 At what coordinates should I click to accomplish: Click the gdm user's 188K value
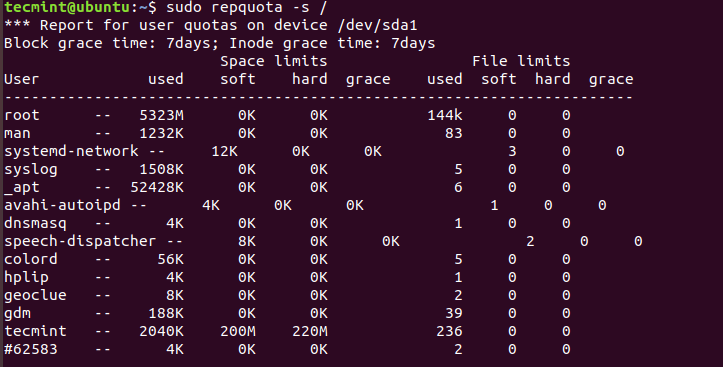[166, 313]
